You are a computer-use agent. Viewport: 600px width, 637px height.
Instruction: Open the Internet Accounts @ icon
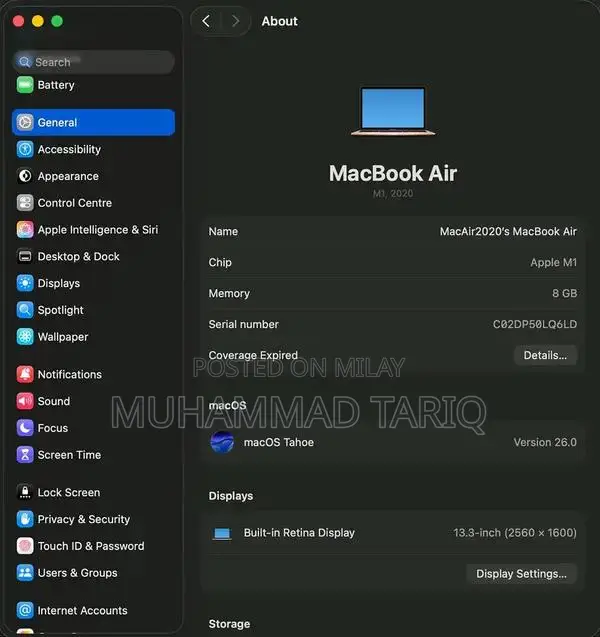pos(25,610)
